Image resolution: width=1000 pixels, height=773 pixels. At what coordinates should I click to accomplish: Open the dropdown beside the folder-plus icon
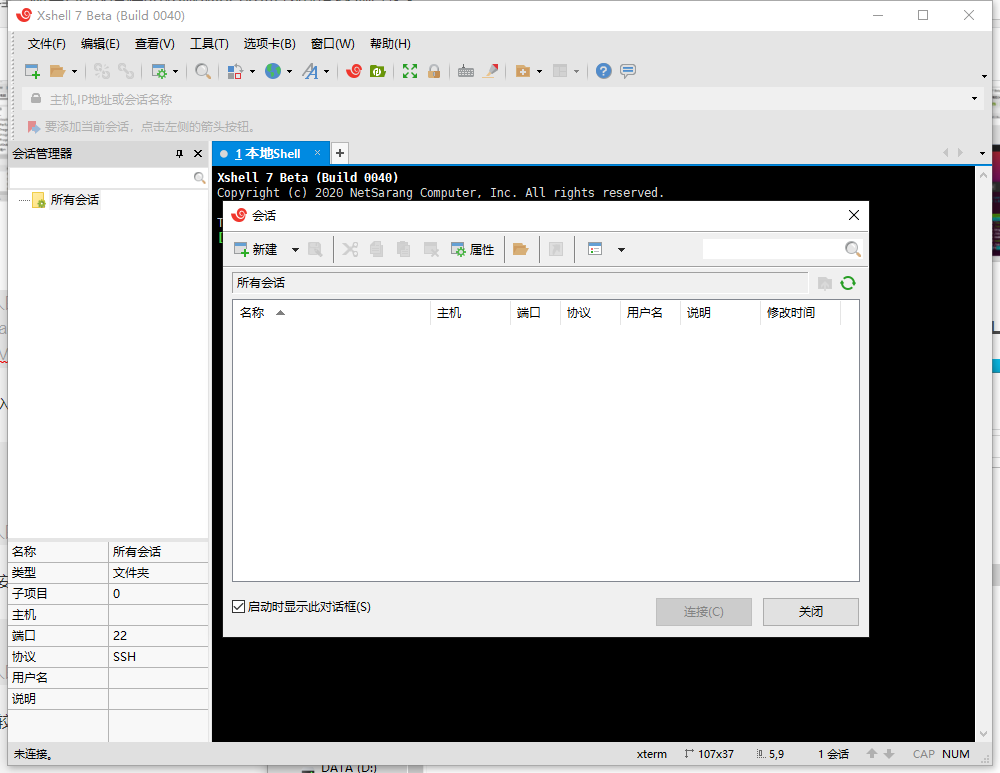click(540, 71)
